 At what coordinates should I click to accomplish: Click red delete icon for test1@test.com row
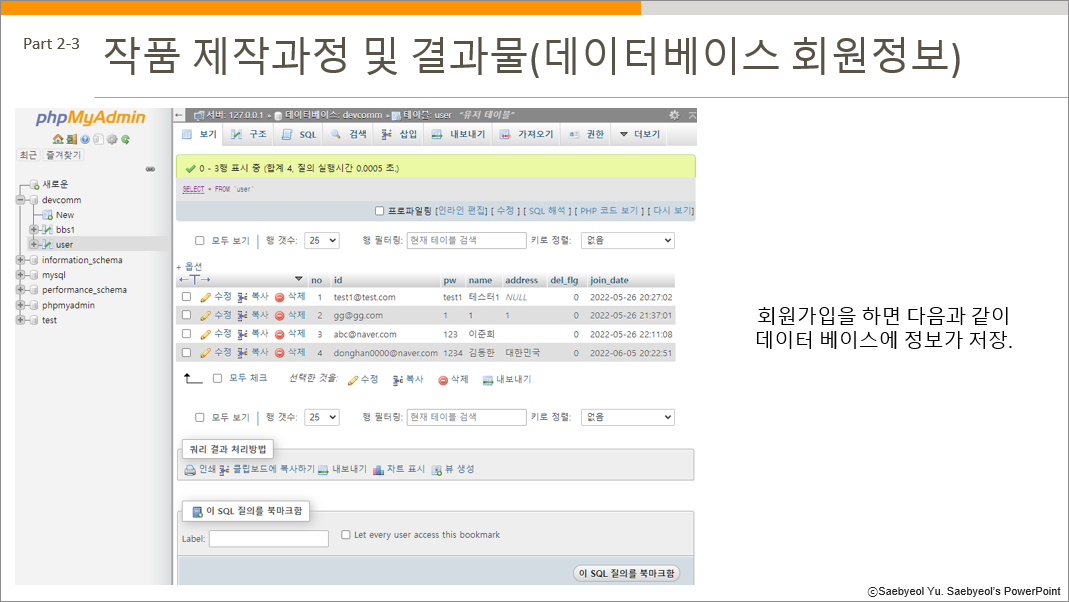click(280, 297)
